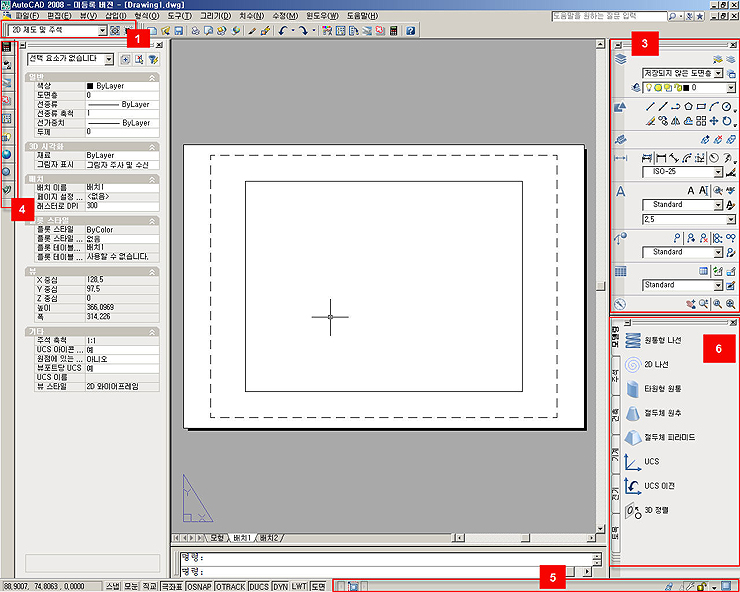The width and height of the screenshot is (740, 592).
Task: Click the UCS 이전 tool palette item
Action: click(x=650, y=486)
